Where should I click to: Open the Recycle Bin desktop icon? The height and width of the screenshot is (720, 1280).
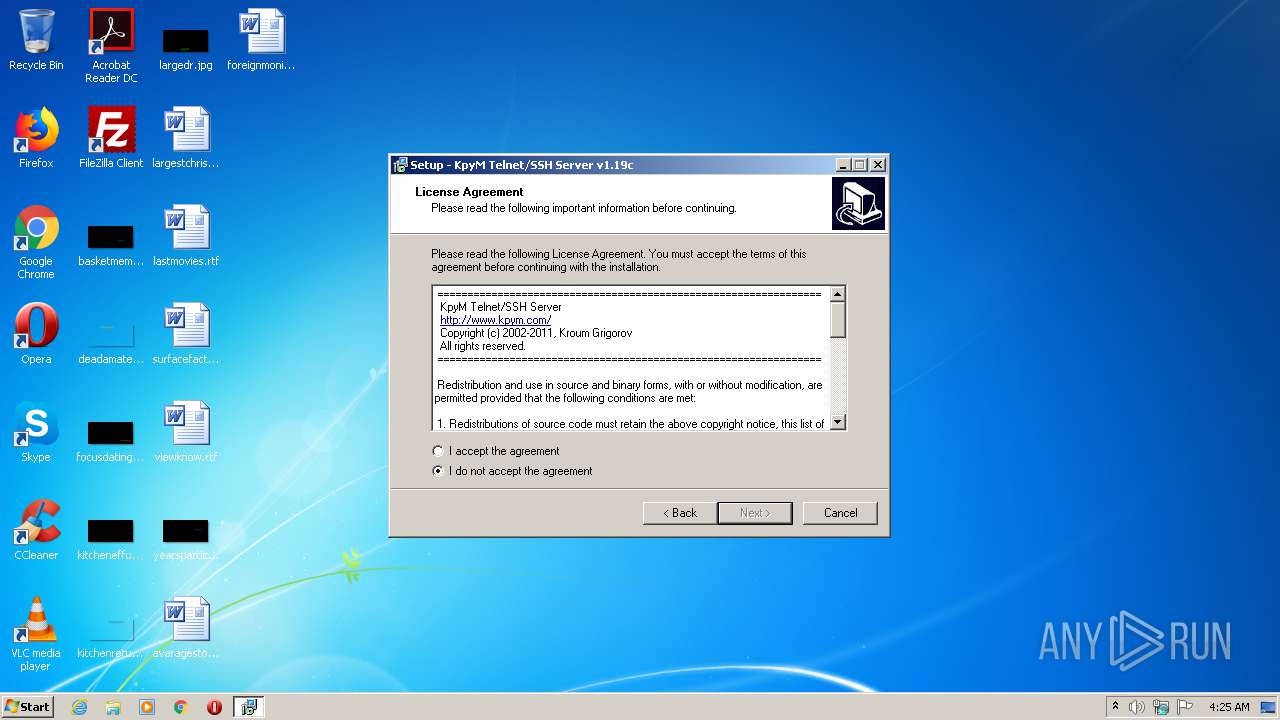(x=36, y=40)
